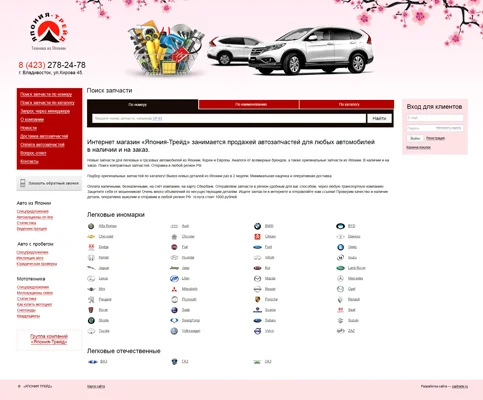
Task: Click the Porsche crest logo
Action: pyautogui.click(x=257, y=299)
